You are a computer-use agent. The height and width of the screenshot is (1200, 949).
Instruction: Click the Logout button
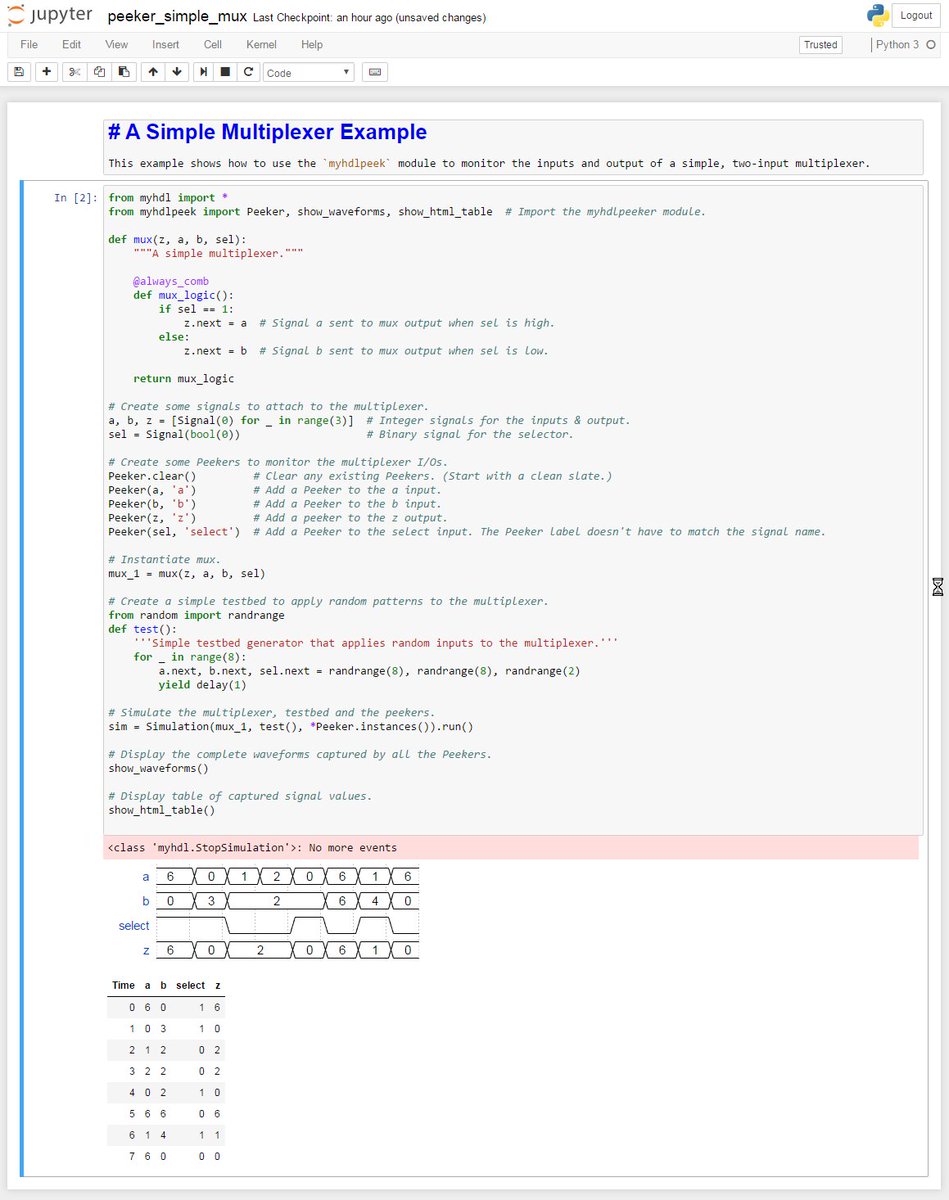(916, 15)
